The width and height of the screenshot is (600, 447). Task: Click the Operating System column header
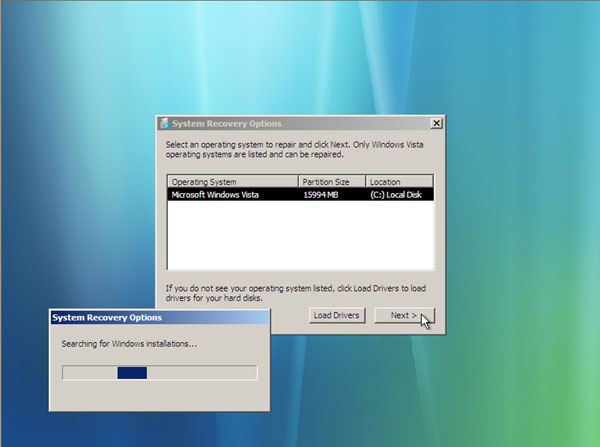coord(233,181)
